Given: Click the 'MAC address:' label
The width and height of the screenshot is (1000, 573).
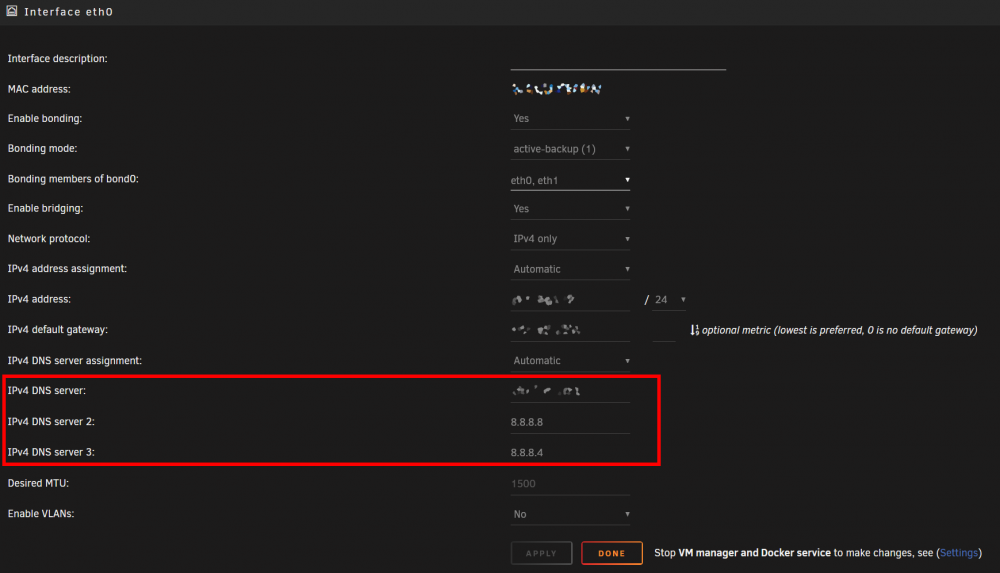Looking at the screenshot, I should (39, 89).
